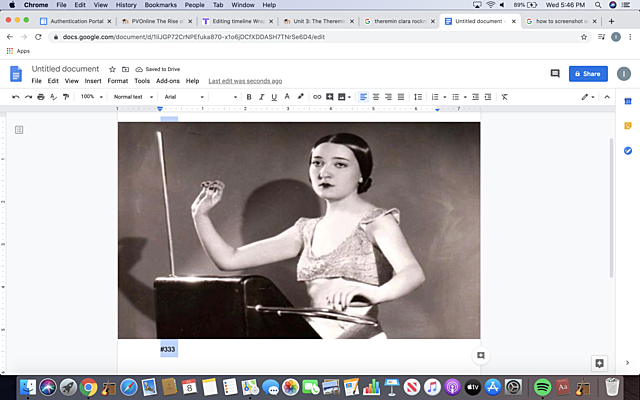This screenshot has height=400, width=640.
Task: Click the Move to folder icon
Action: coord(125,69)
